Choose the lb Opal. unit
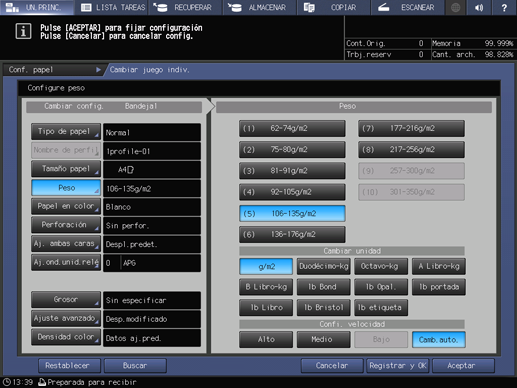The height and width of the screenshot is (388, 517). pos(381,287)
